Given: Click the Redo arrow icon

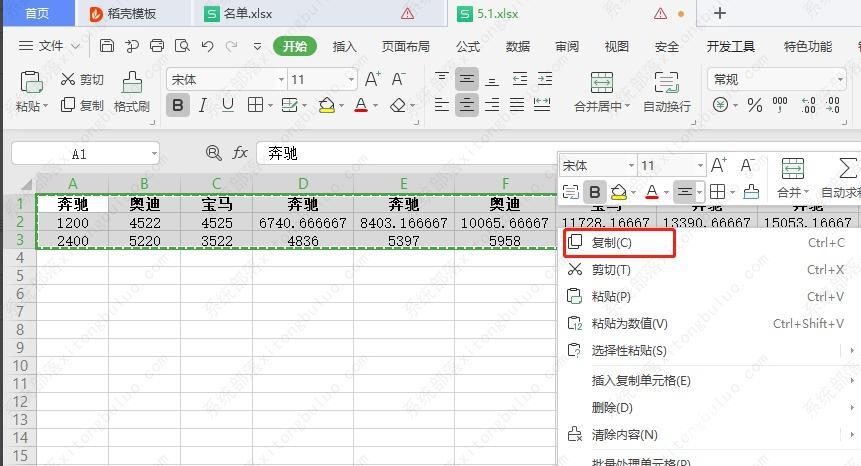Looking at the screenshot, I should [x=232, y=46].
